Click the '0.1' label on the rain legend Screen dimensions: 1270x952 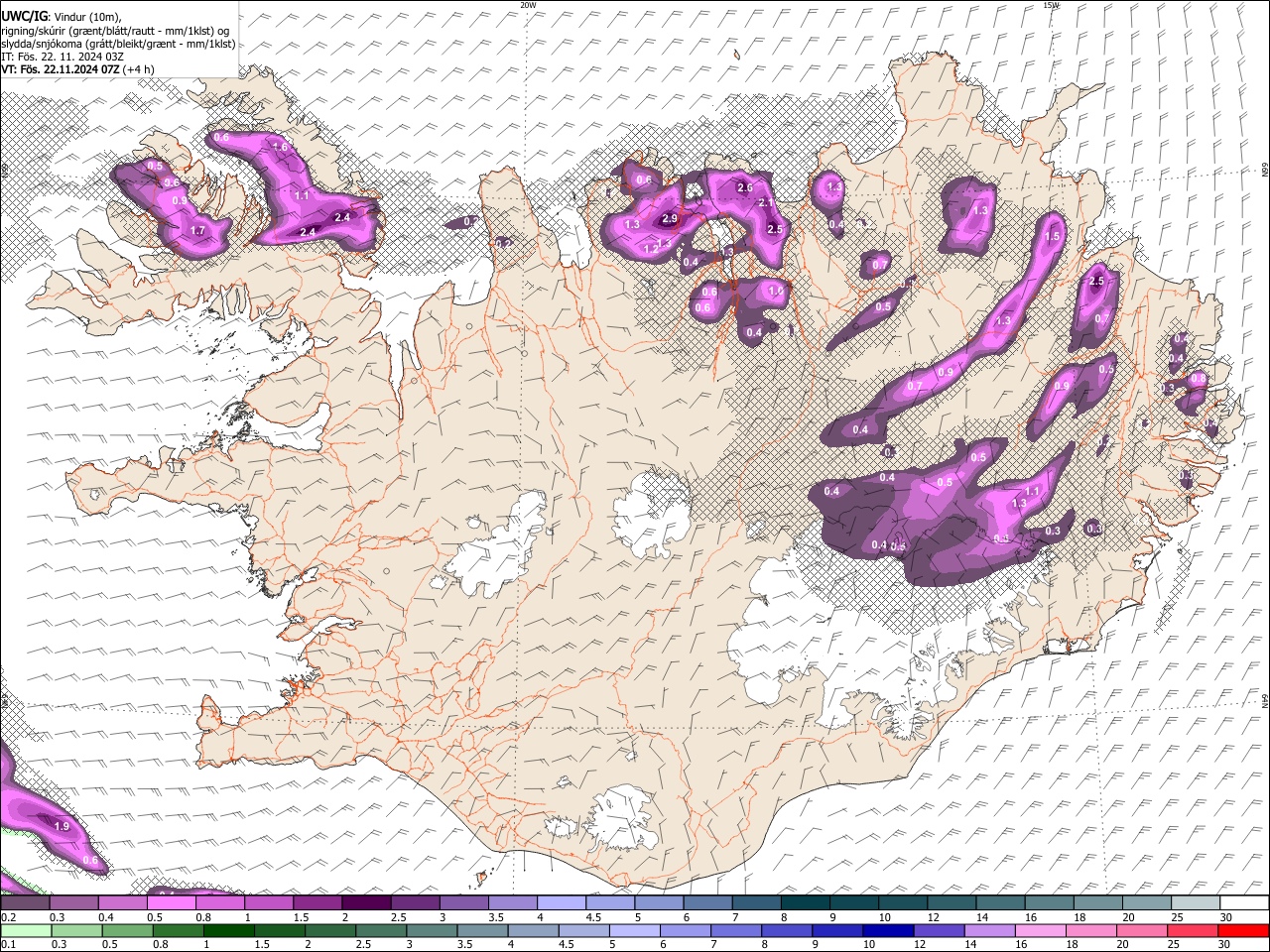pyautogui.click(x=9, y=944)
